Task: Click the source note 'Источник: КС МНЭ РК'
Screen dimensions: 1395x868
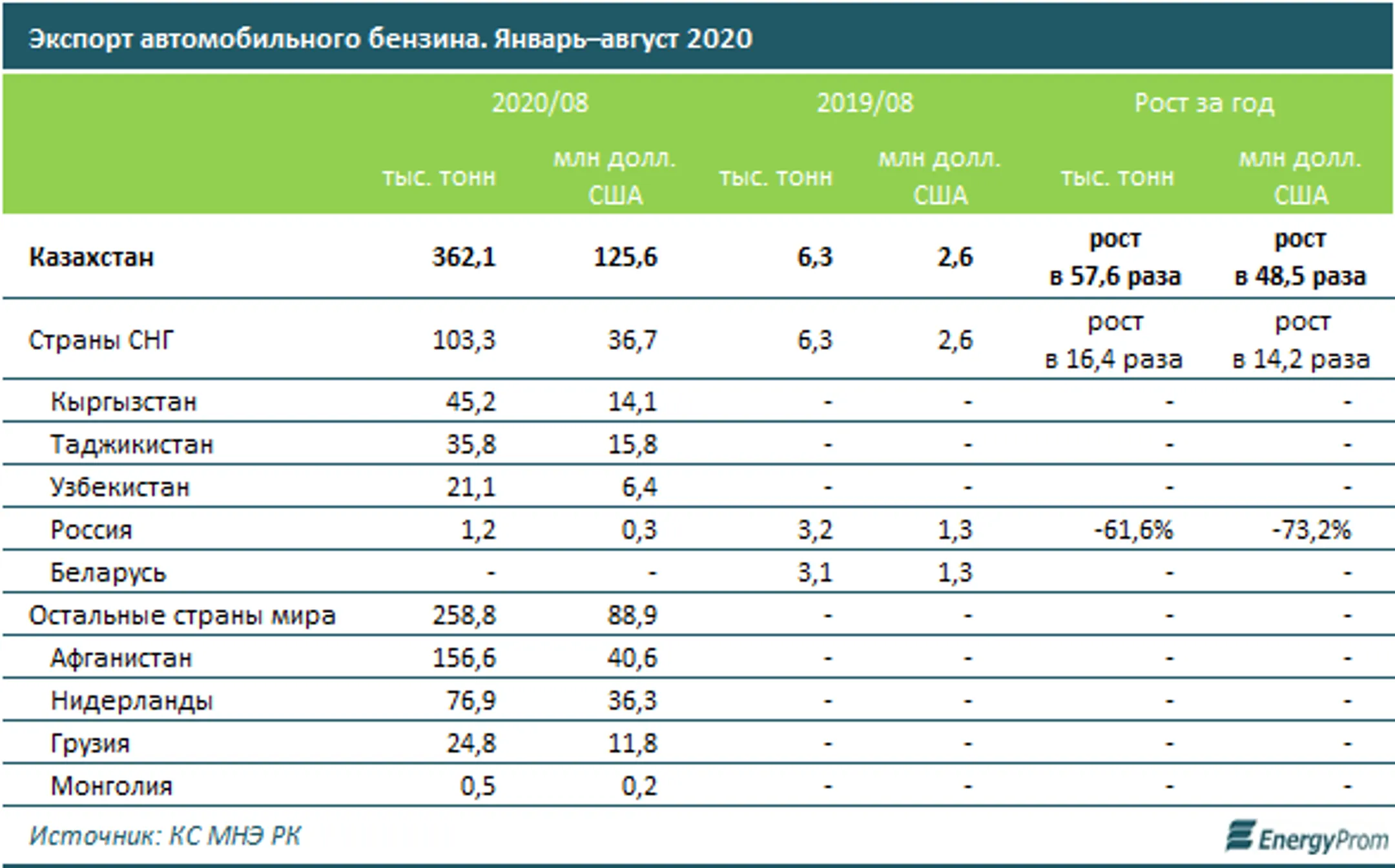Action: pyautogui.click(x=165, y=836)
